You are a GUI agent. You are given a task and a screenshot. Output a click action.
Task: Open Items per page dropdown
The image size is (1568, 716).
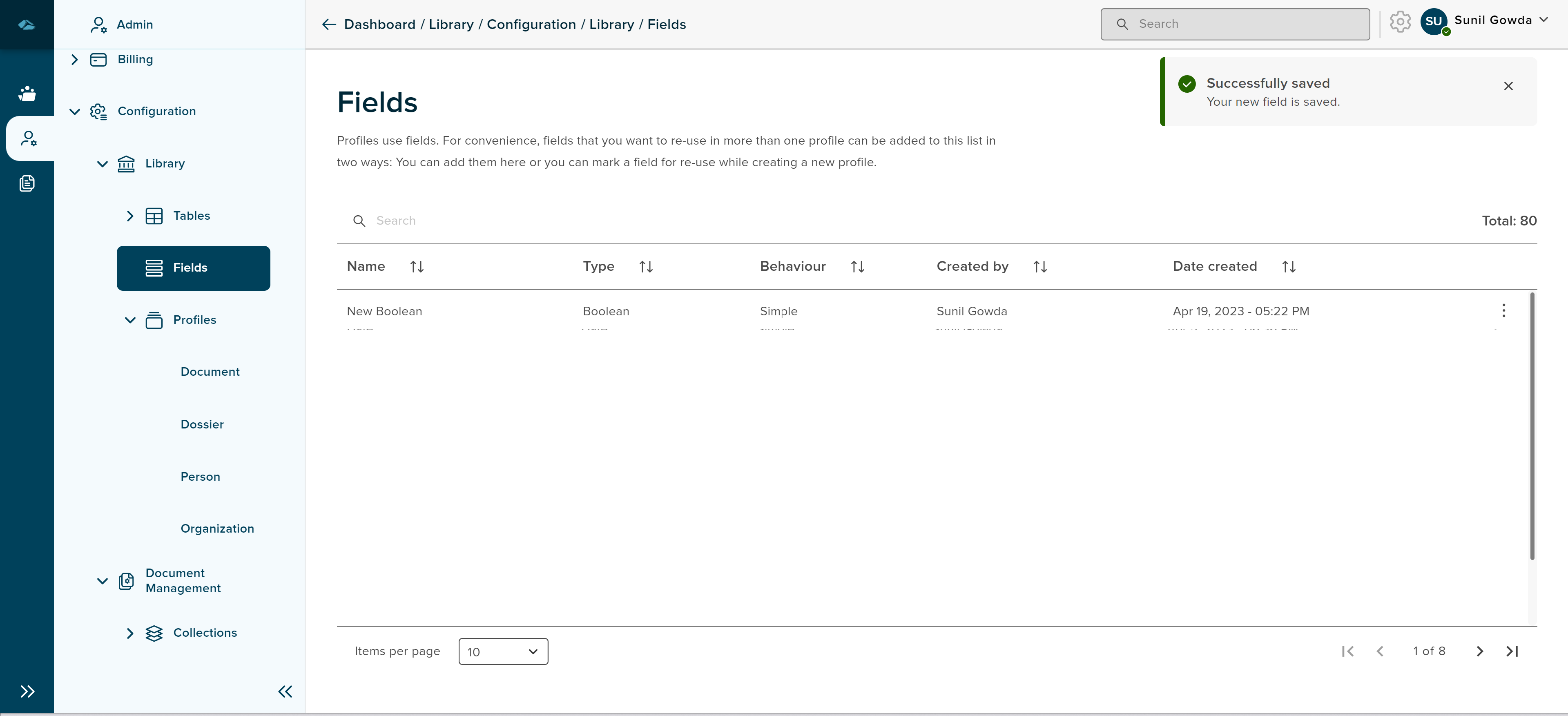point(503,651)
